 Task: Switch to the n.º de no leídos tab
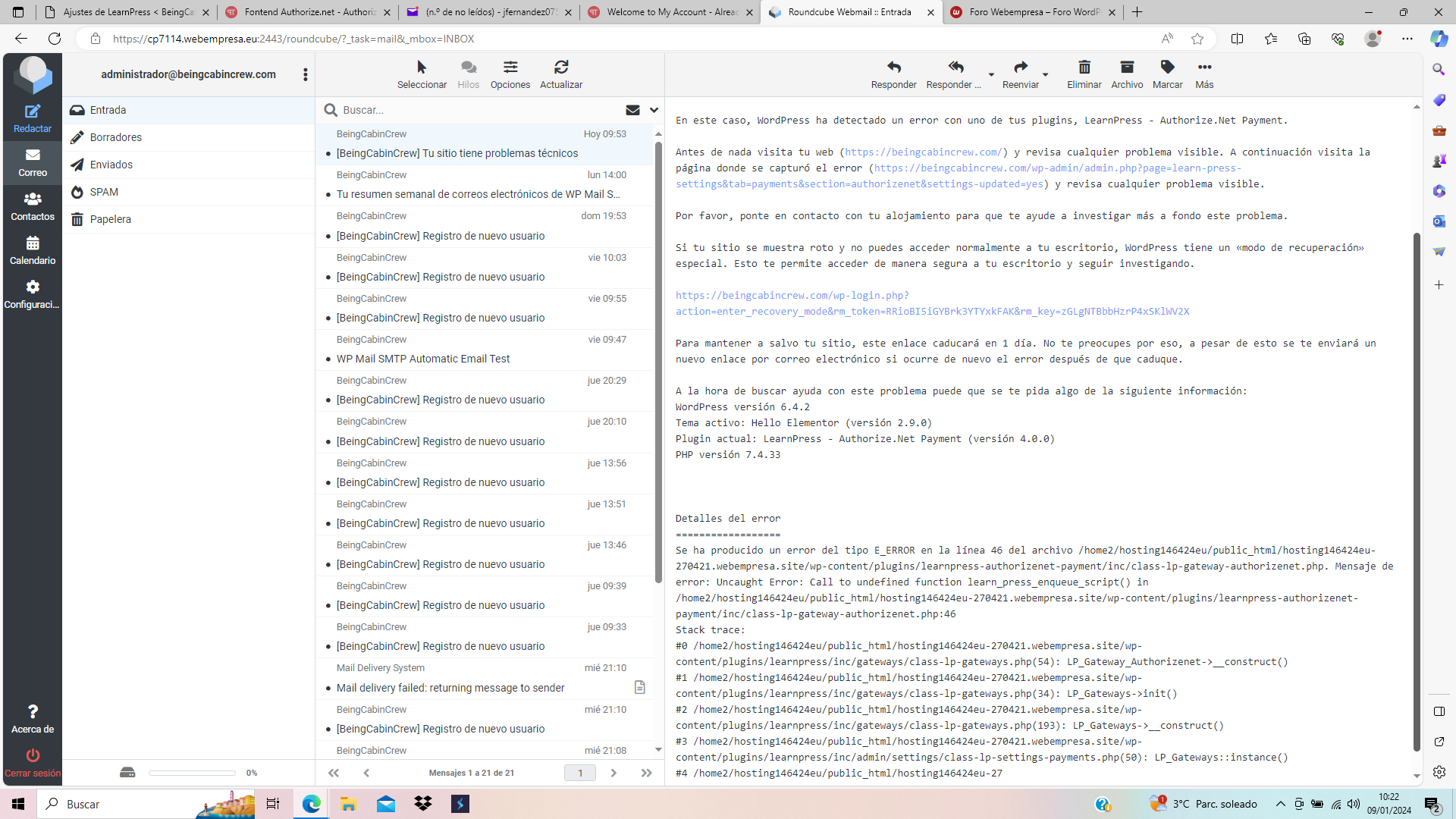coord(490,12)
